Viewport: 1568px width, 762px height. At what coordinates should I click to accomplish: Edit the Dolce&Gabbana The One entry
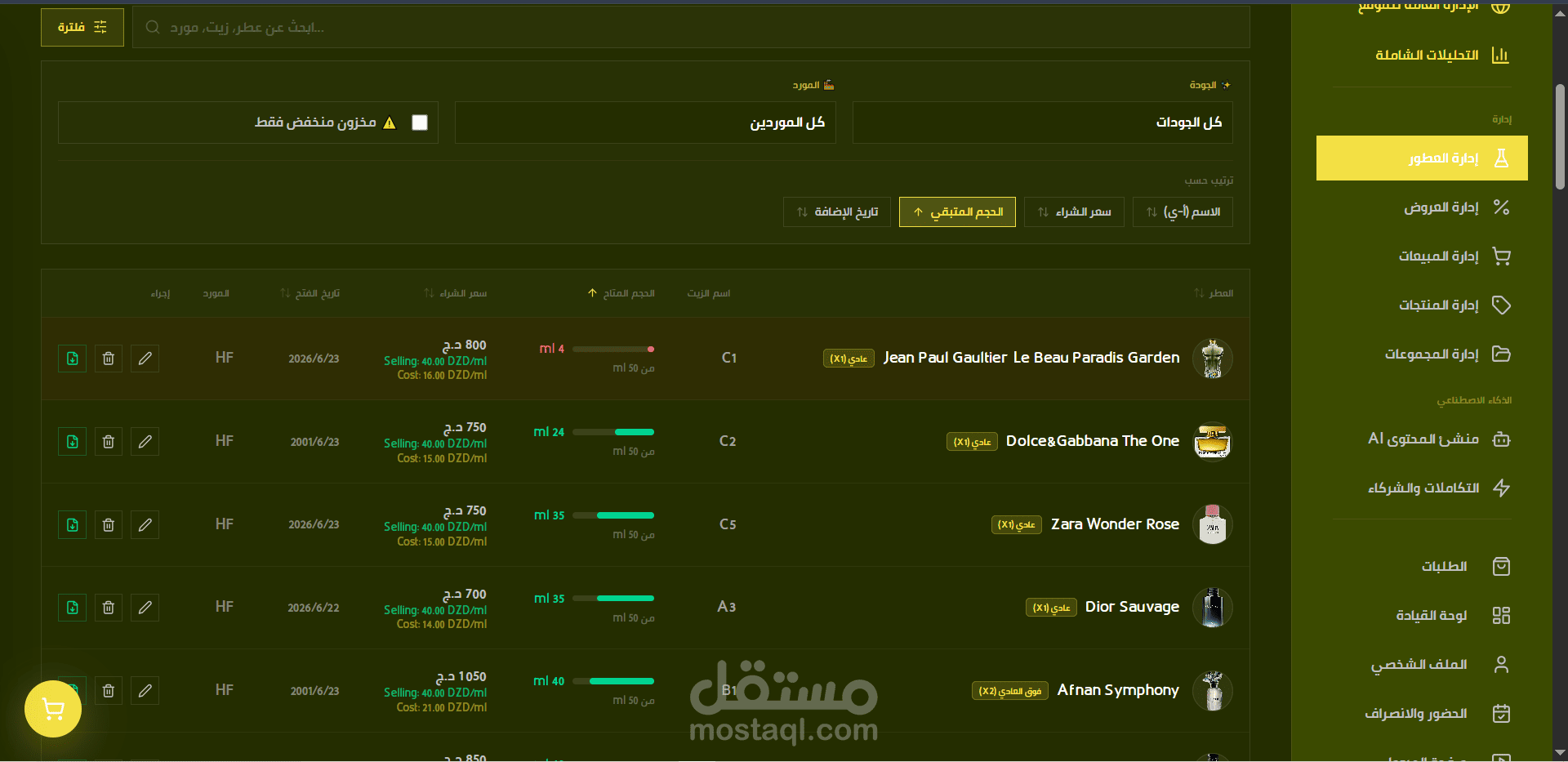click(x=145, y=442)
